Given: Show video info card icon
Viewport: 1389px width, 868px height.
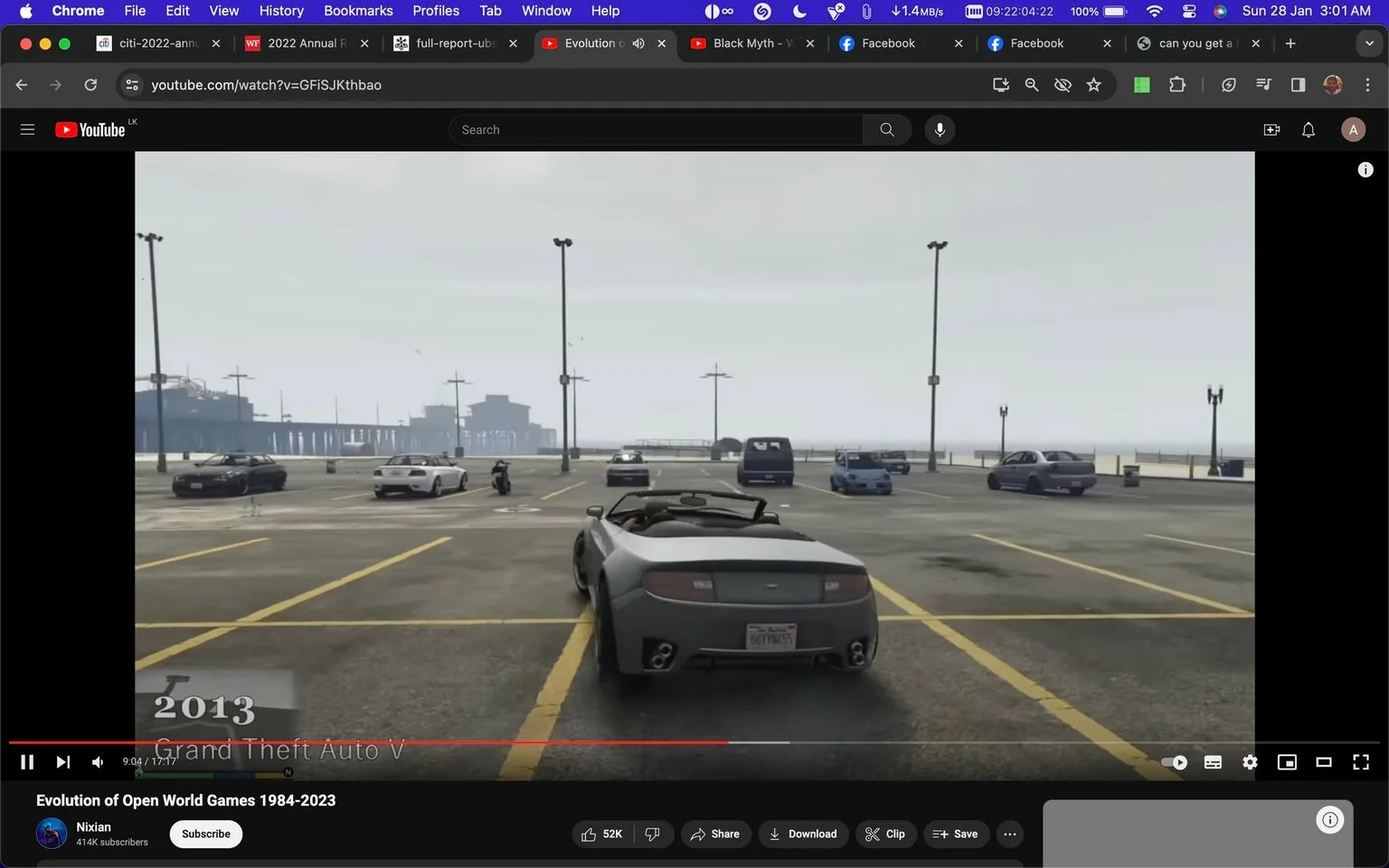Looking at the screenshot, I should [x=1365, y=169].
